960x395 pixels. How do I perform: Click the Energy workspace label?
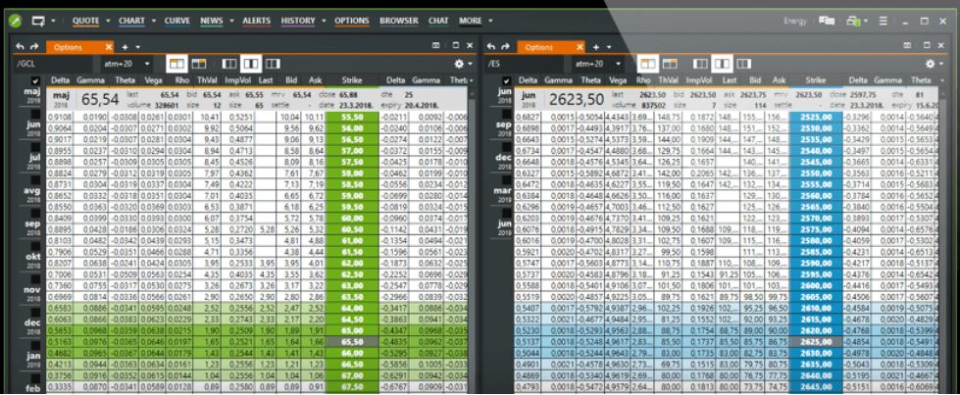(x=795, y=21)
